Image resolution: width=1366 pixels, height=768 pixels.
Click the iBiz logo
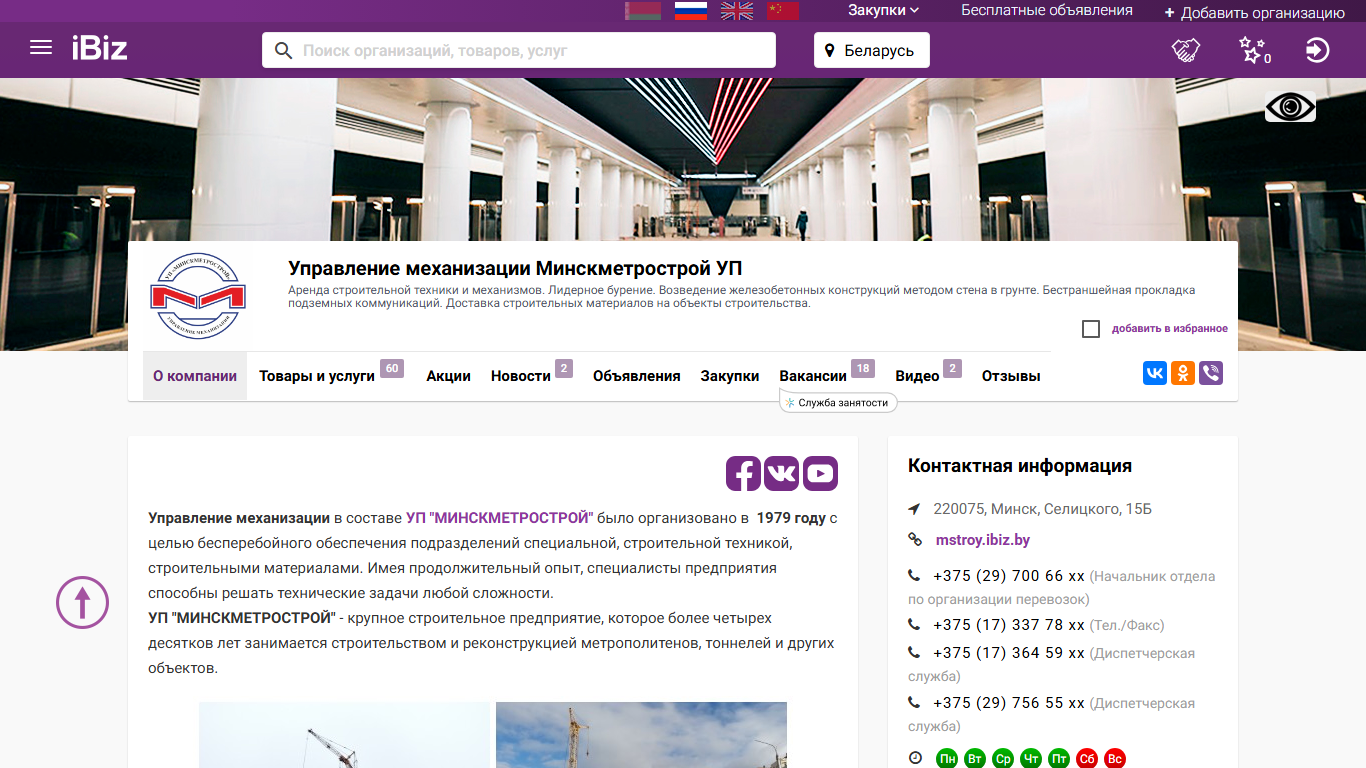[x=100, y=48]
